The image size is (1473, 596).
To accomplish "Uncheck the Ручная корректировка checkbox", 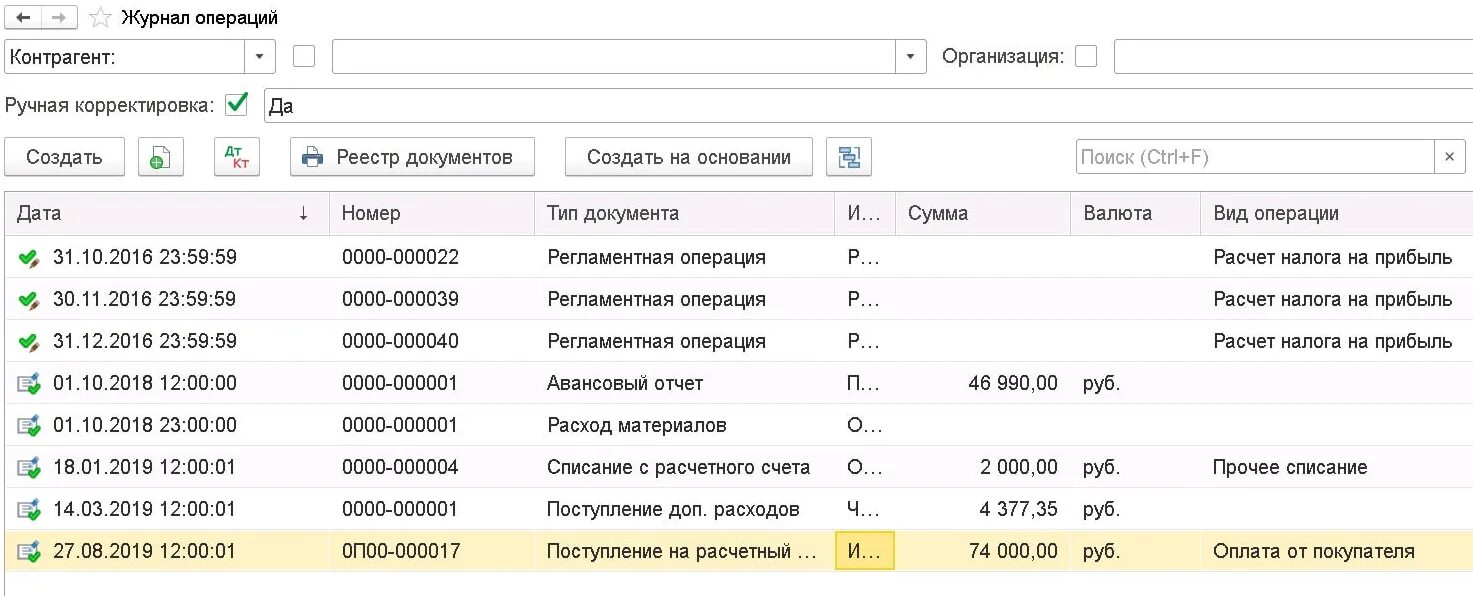I will (x=237, y=104).
